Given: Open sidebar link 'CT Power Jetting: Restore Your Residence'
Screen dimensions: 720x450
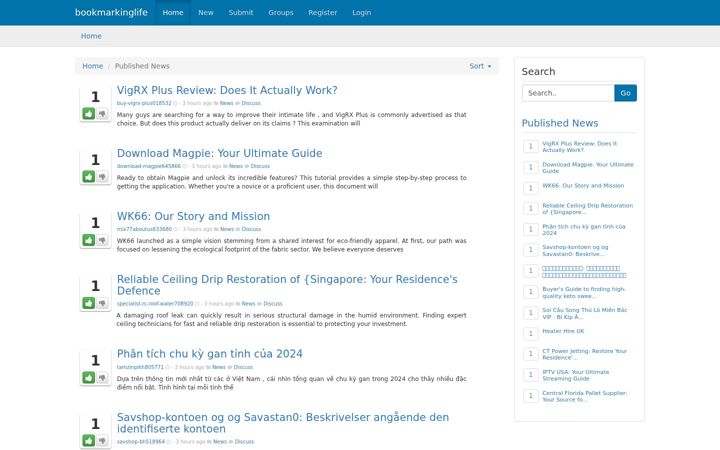Looking at the screenshot, I should tap(584, 354).
